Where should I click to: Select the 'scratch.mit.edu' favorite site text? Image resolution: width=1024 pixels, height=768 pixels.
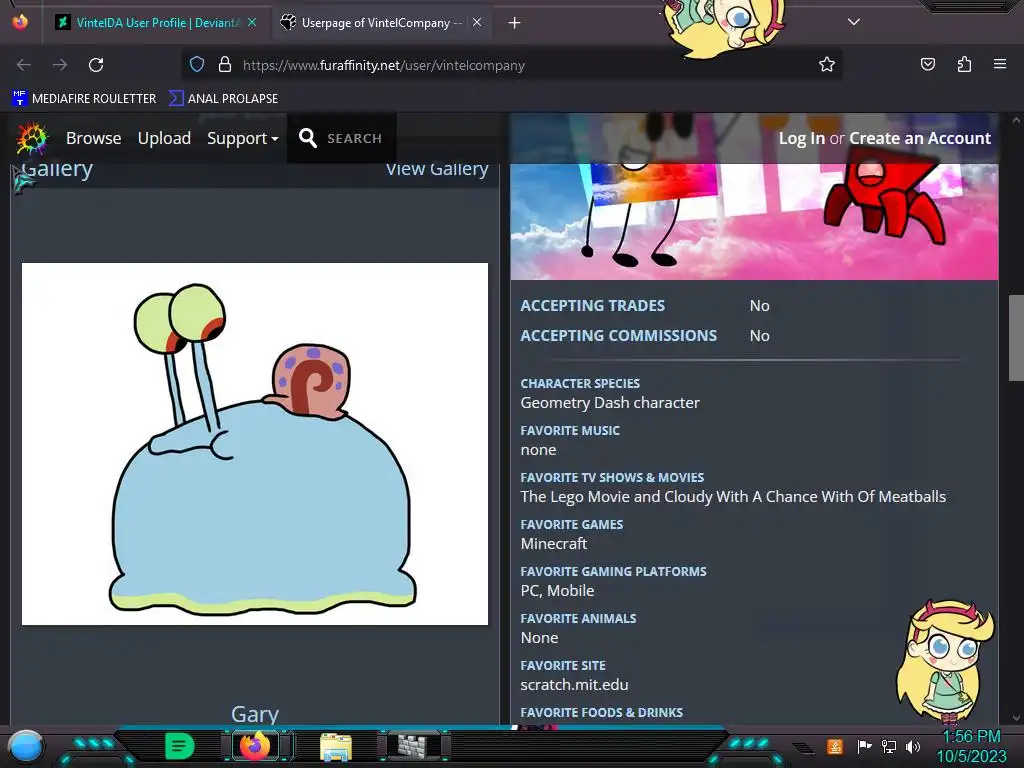coord(574,684)
